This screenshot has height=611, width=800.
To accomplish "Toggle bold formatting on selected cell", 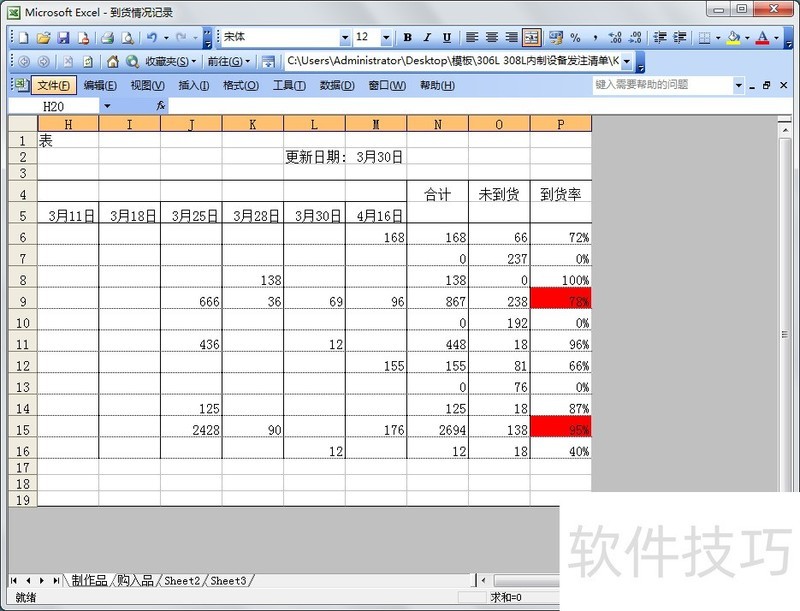I will coord(407,37).
